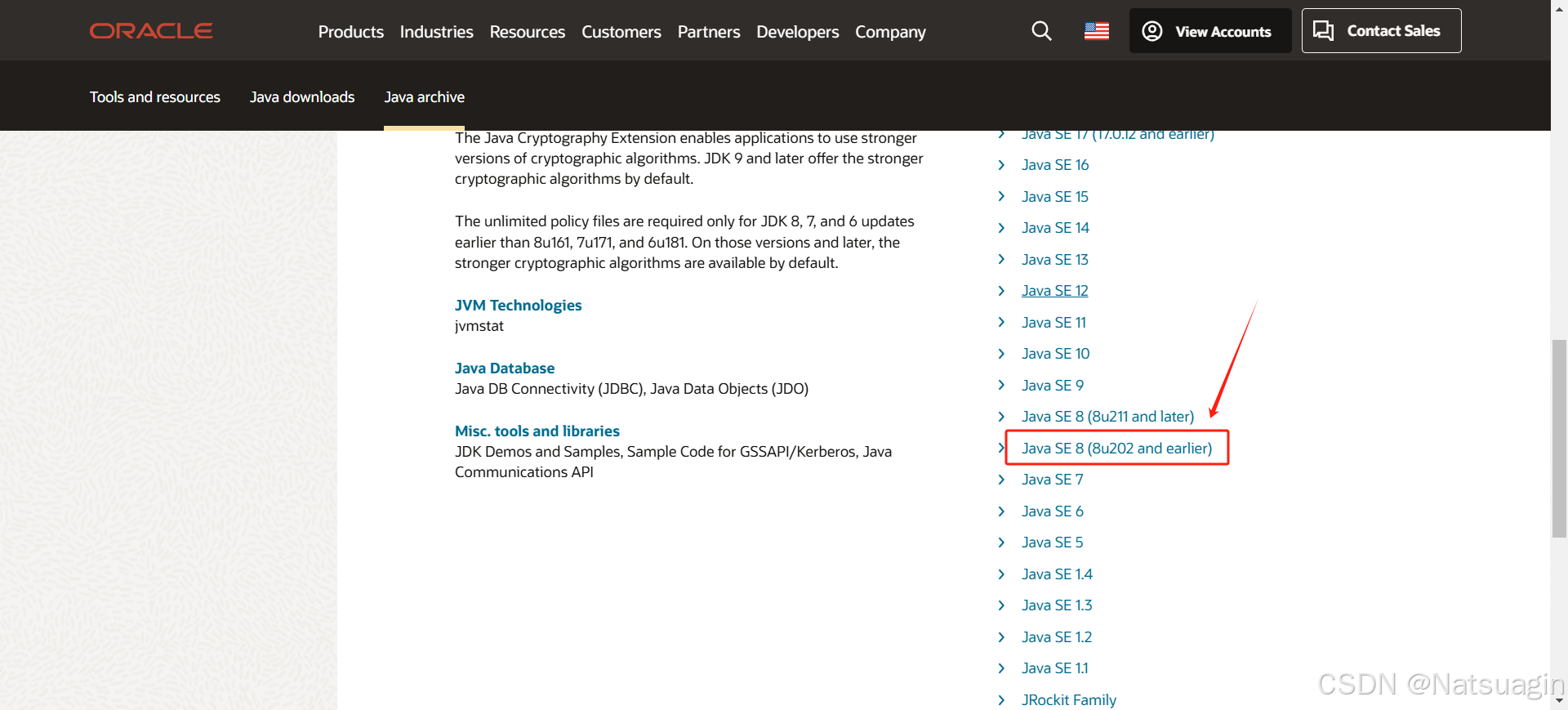Open the Java SE 10 archive link
Viewport: 1568px width, 710px height.
tap(1056, 354)
